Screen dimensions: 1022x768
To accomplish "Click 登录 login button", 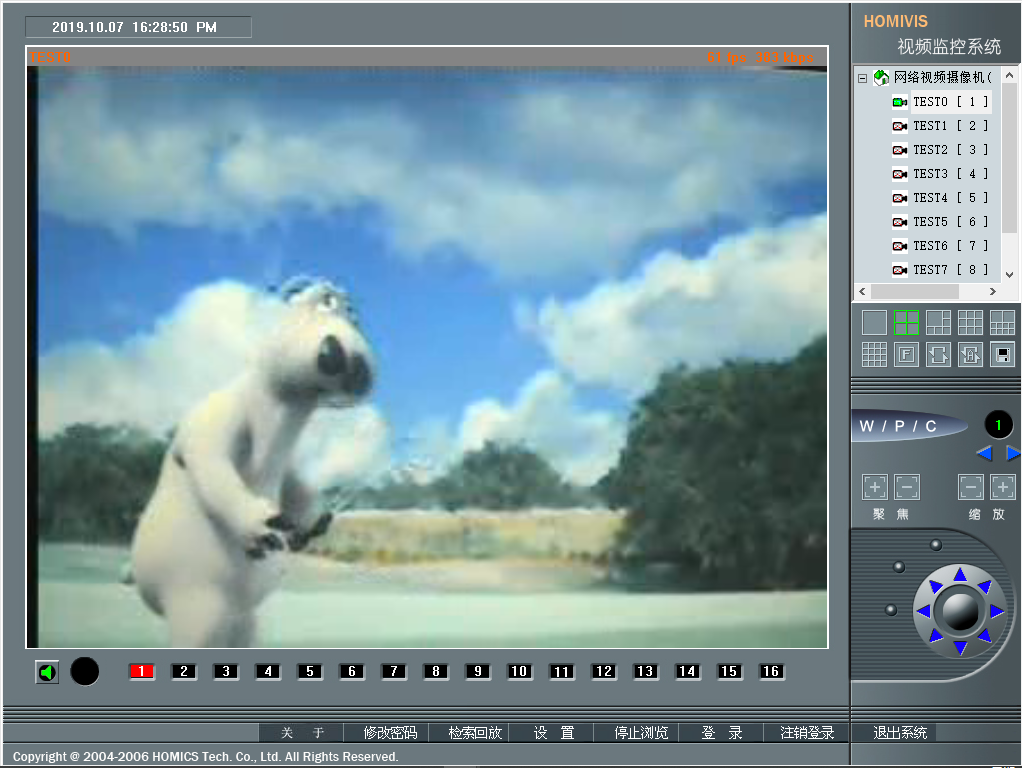I will 722,733.
